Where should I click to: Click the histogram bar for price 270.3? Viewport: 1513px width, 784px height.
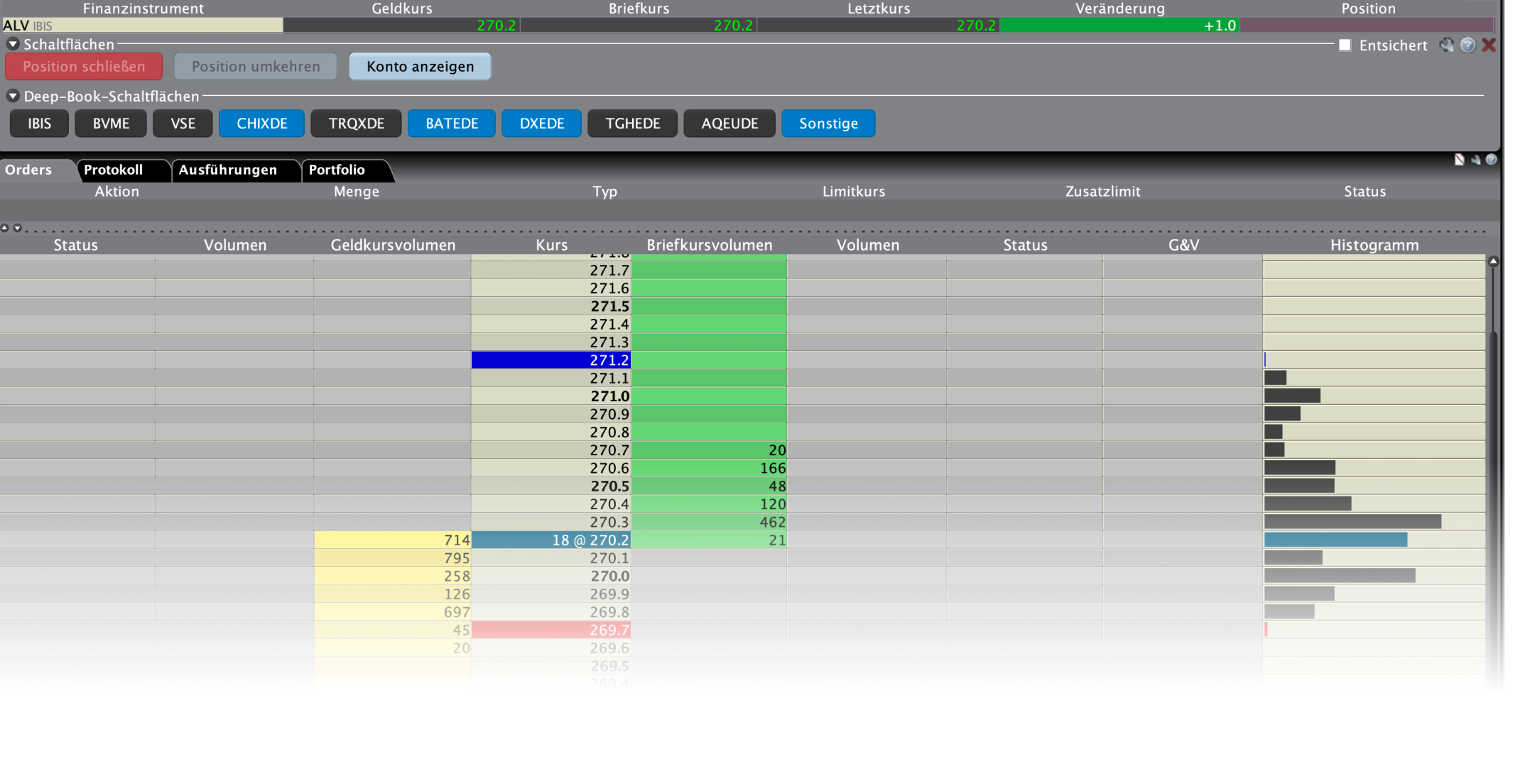tap(1352, 522)
